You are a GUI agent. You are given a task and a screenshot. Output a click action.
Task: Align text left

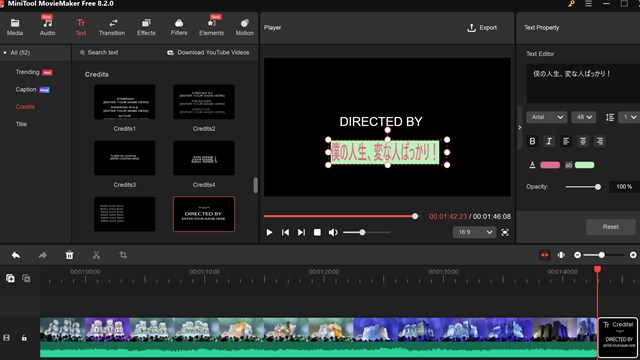566,141
